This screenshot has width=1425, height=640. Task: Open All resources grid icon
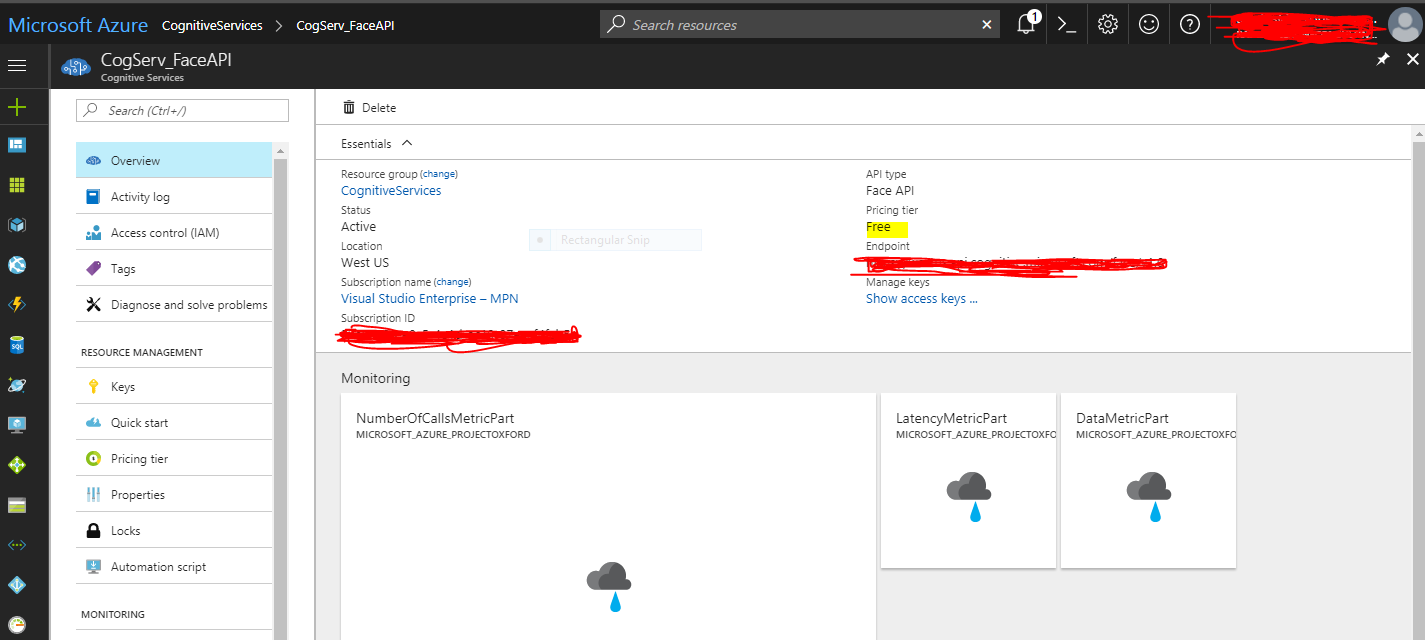16,185
